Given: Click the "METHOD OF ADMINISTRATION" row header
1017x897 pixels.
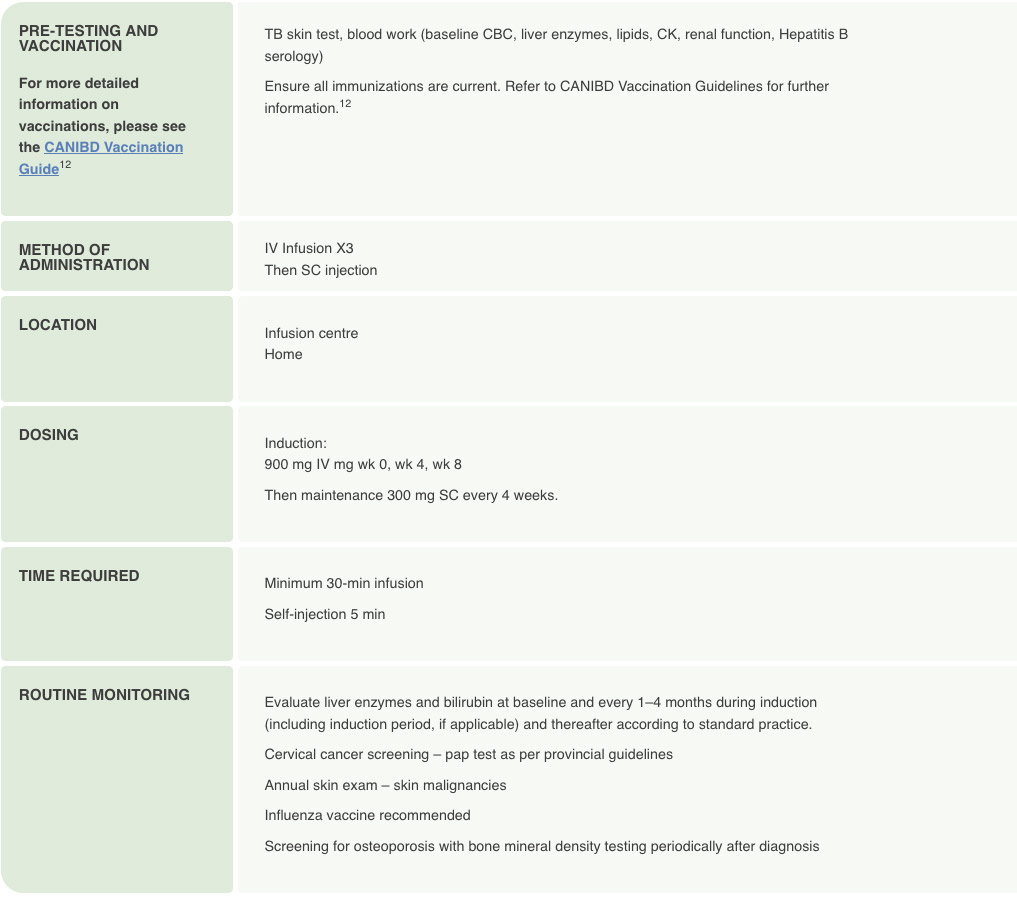Looking at the screenshot, I should pos(84,257).
